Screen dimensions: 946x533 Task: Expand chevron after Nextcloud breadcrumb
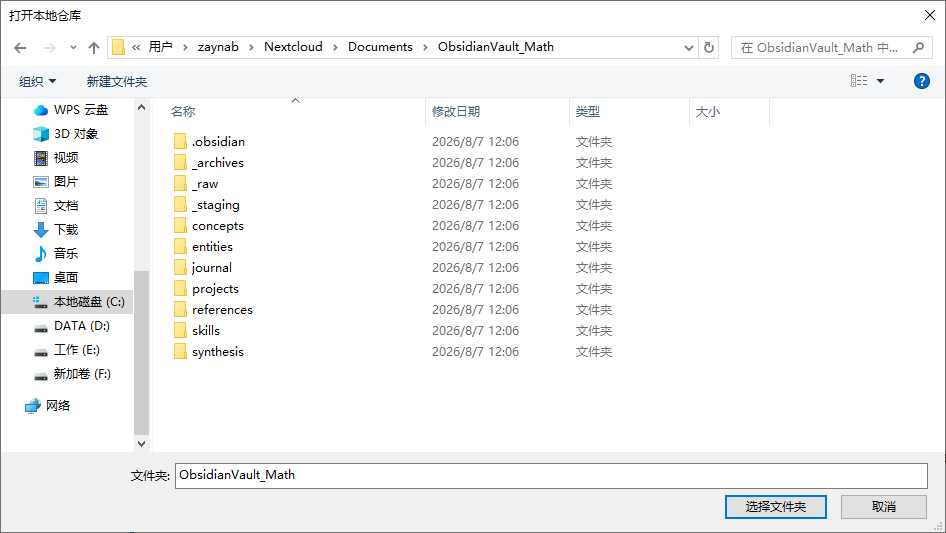335,47
